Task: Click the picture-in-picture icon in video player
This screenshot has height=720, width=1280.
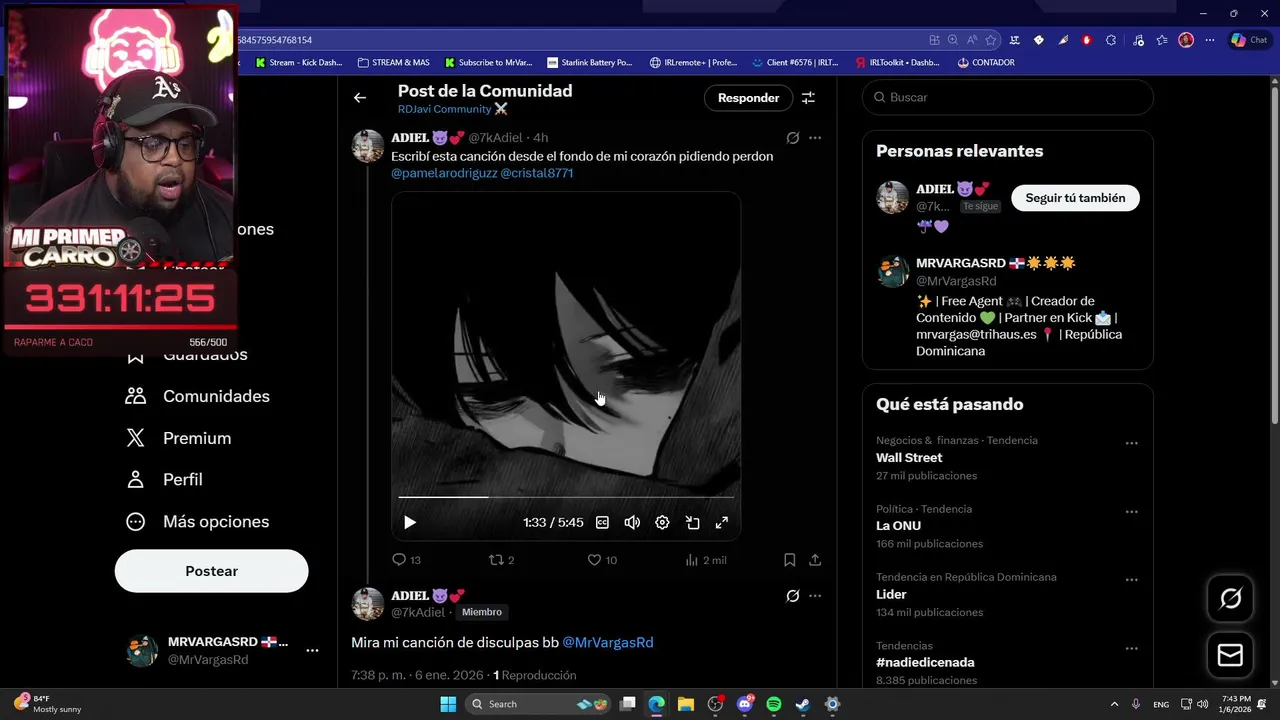Action: pyautogui.click(x=692, y=522)
